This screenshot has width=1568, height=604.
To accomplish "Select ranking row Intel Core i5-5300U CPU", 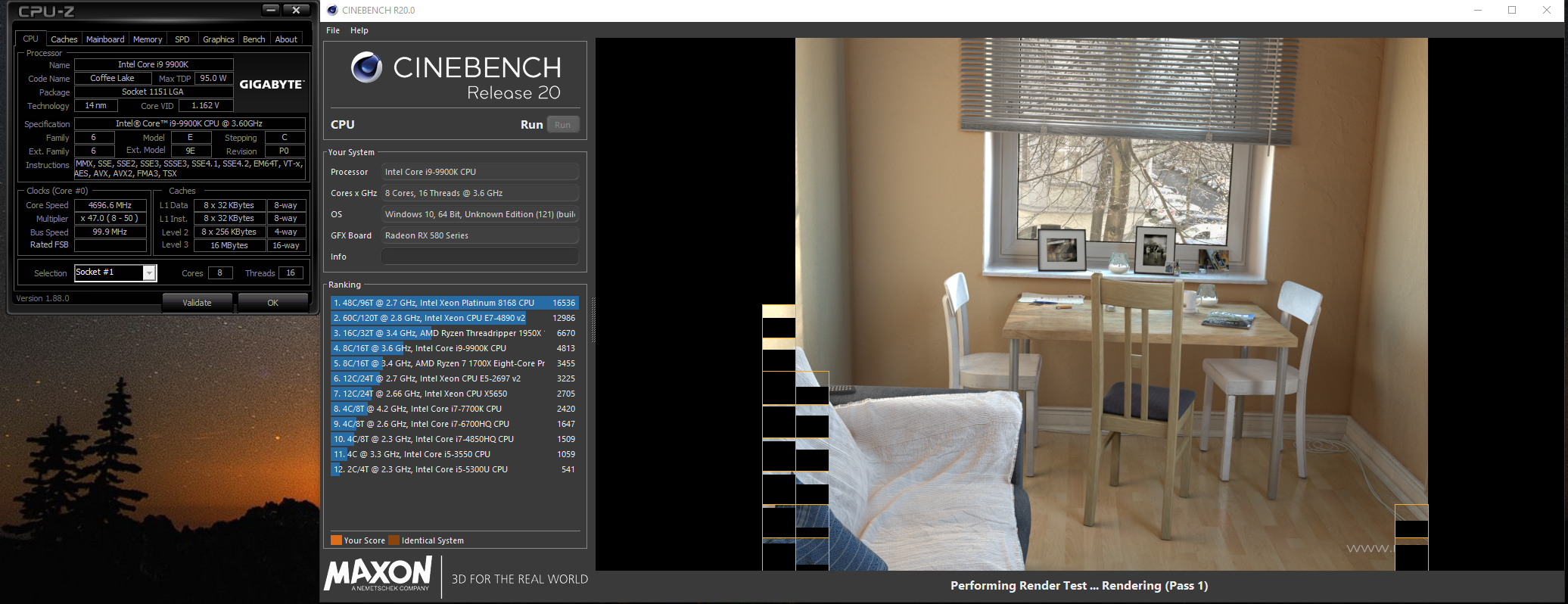I will 455,469.
